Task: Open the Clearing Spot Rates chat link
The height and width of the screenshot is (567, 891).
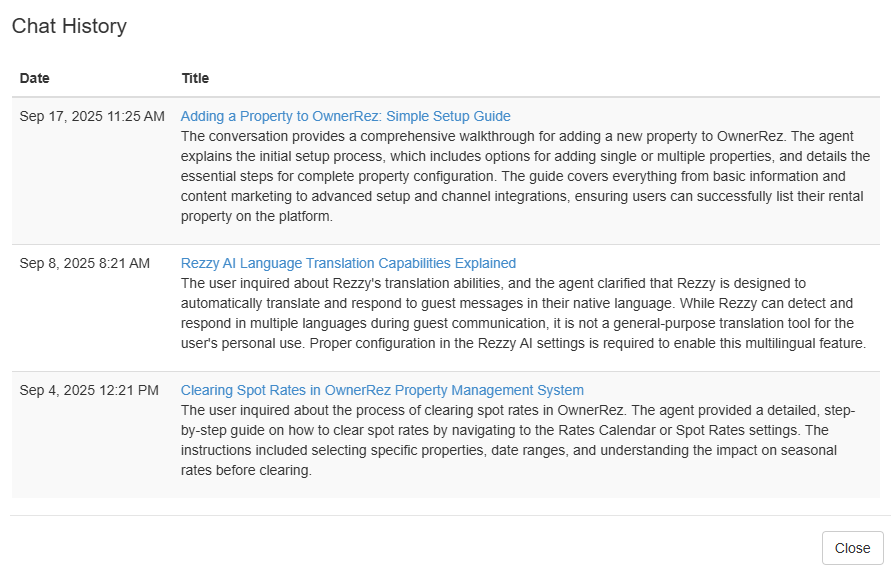Action: coord(382,390)
